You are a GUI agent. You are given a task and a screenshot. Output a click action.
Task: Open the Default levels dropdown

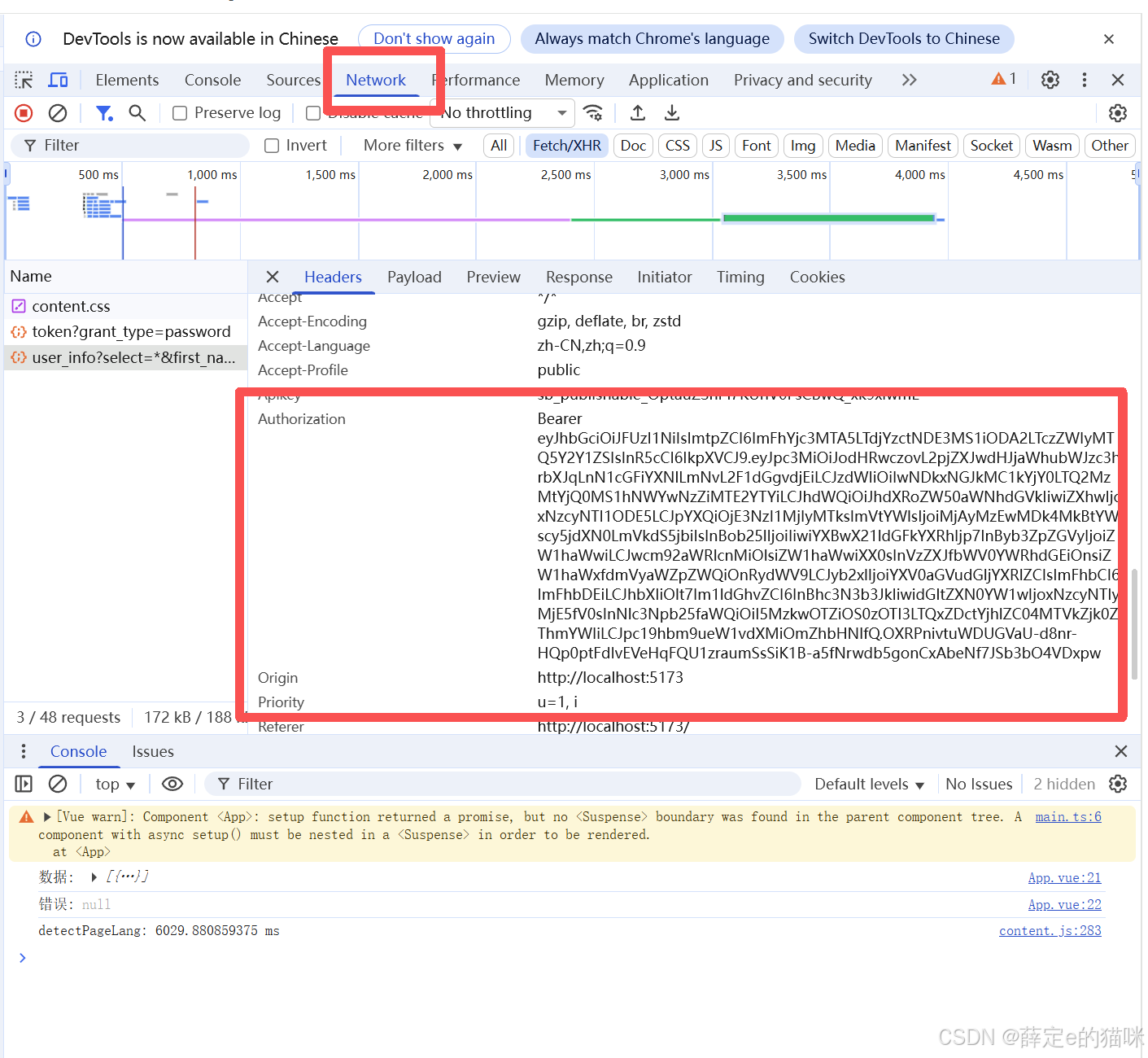(870, 784)
